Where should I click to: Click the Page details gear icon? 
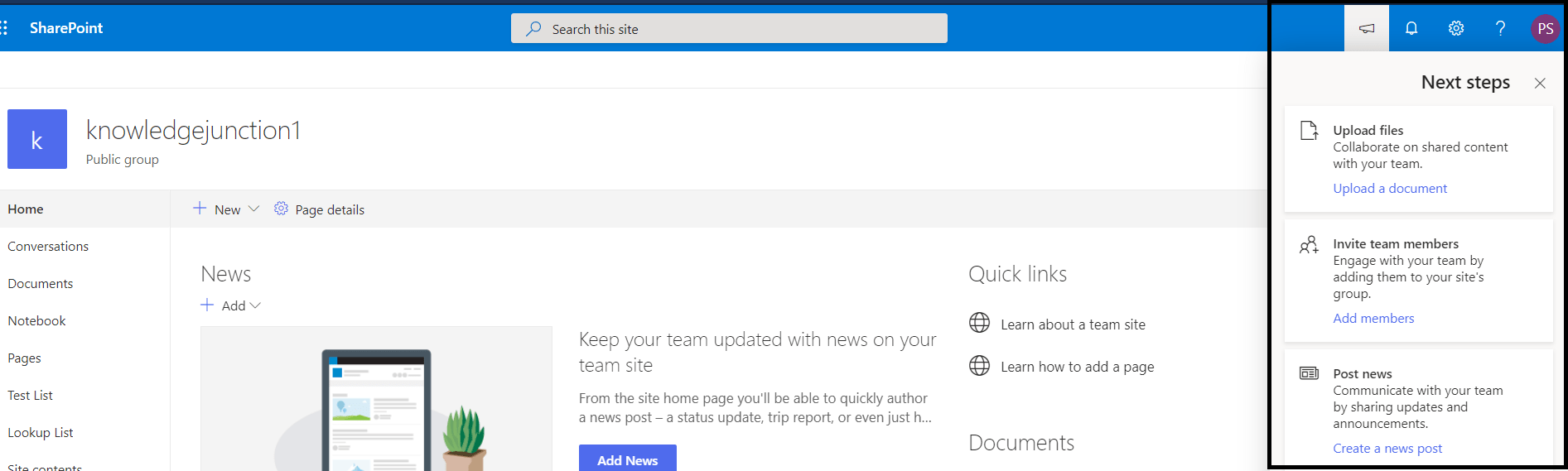point(281,209)
